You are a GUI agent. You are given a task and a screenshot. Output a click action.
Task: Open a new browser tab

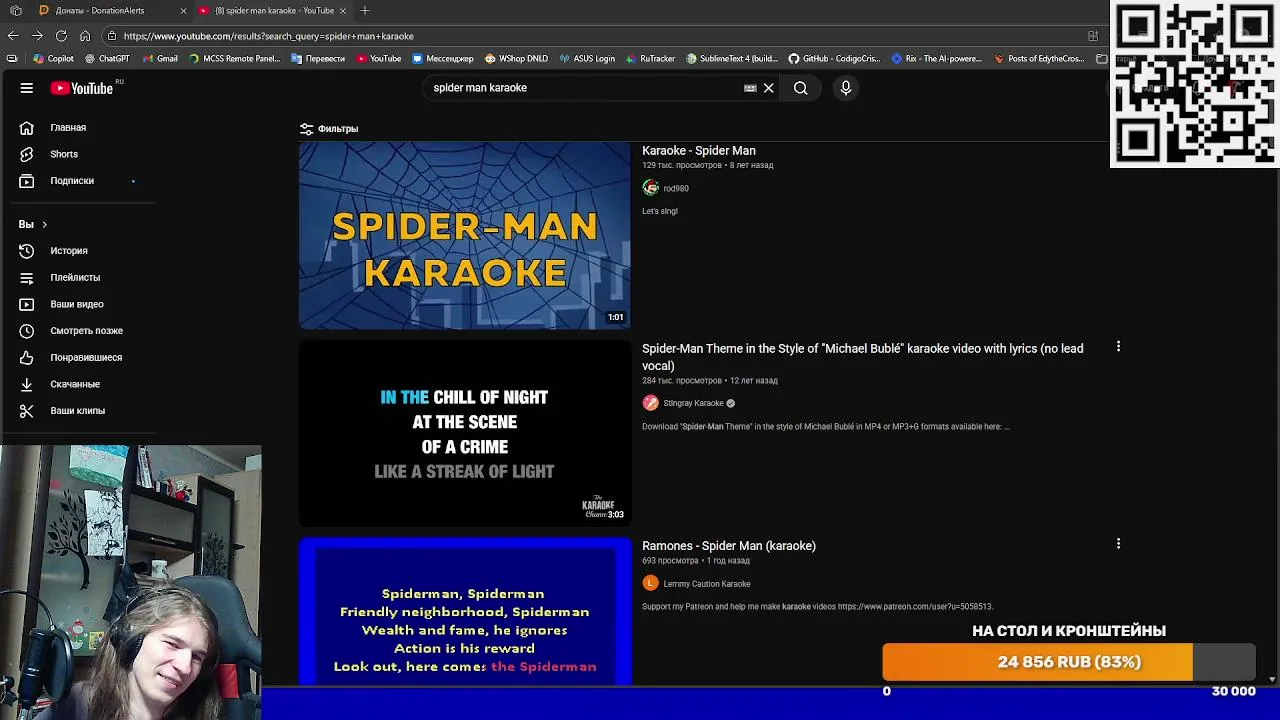click(365, 10)
